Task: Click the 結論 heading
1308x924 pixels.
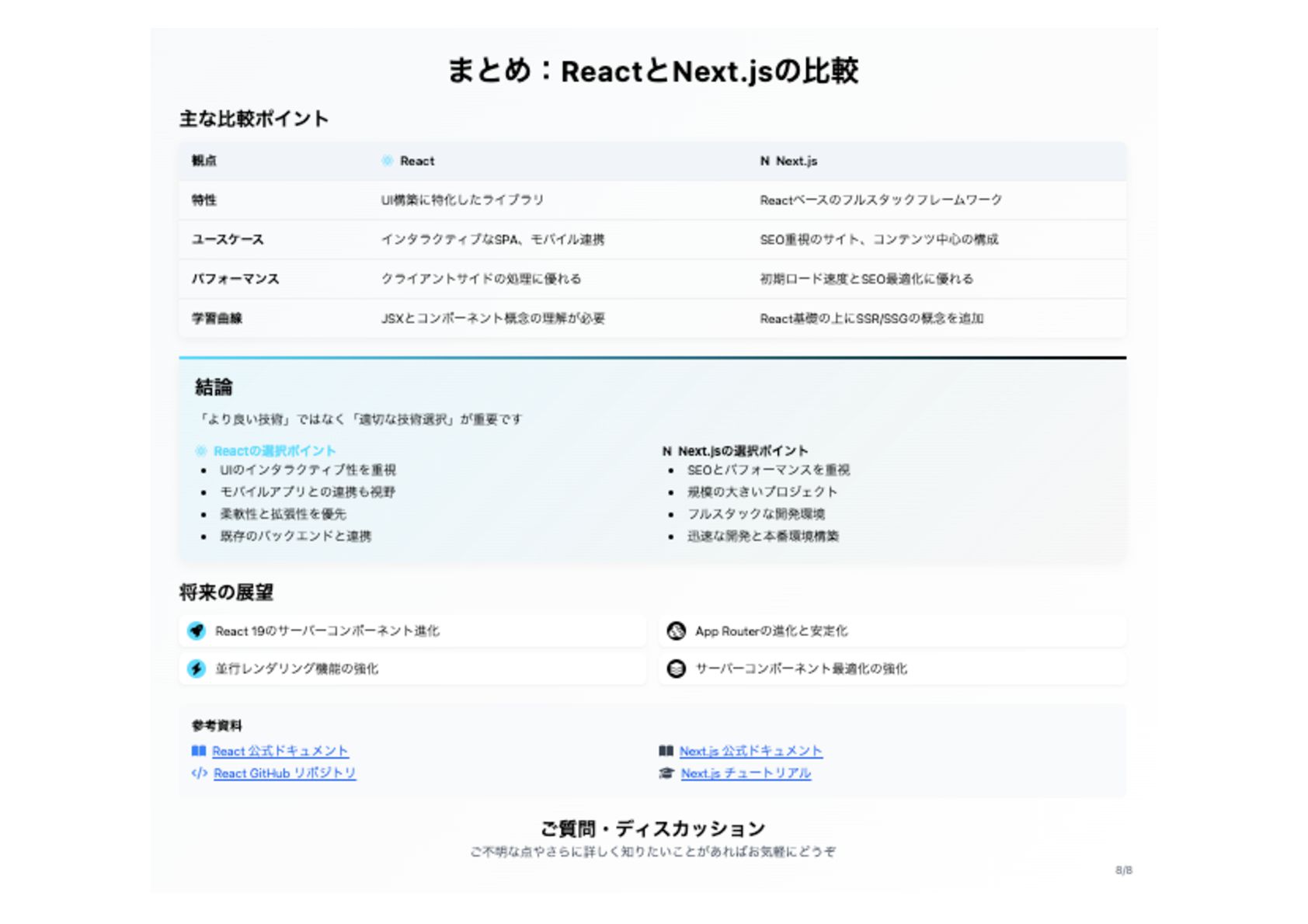Action: tap(214, 387)
